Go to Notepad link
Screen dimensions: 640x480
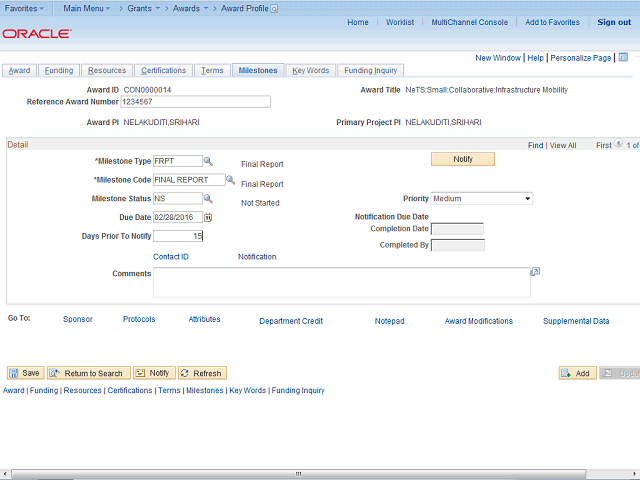click(389, 321)
